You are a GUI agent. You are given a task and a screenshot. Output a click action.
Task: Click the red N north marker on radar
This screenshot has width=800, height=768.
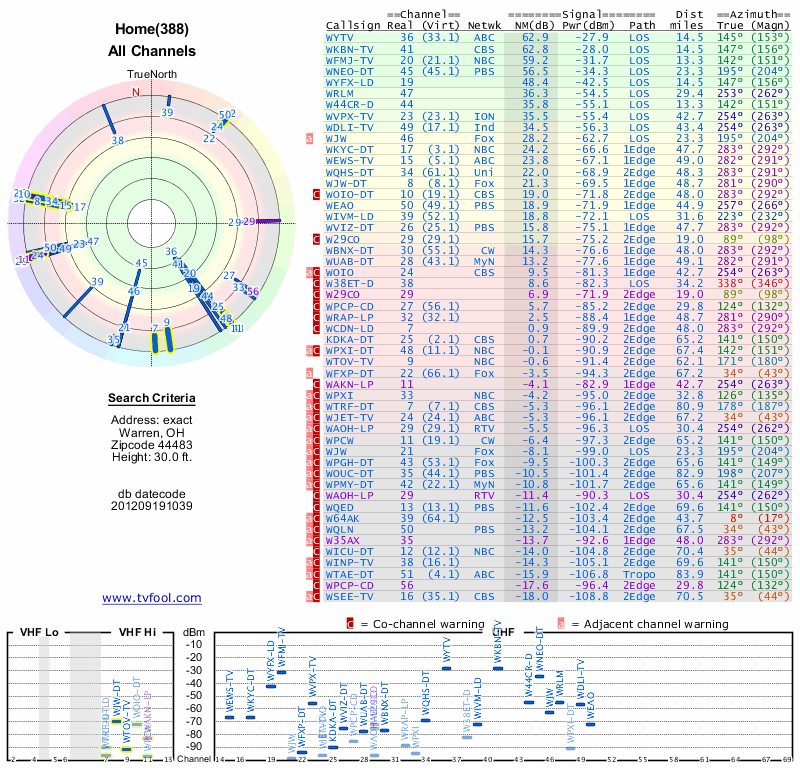coord(137,92)
